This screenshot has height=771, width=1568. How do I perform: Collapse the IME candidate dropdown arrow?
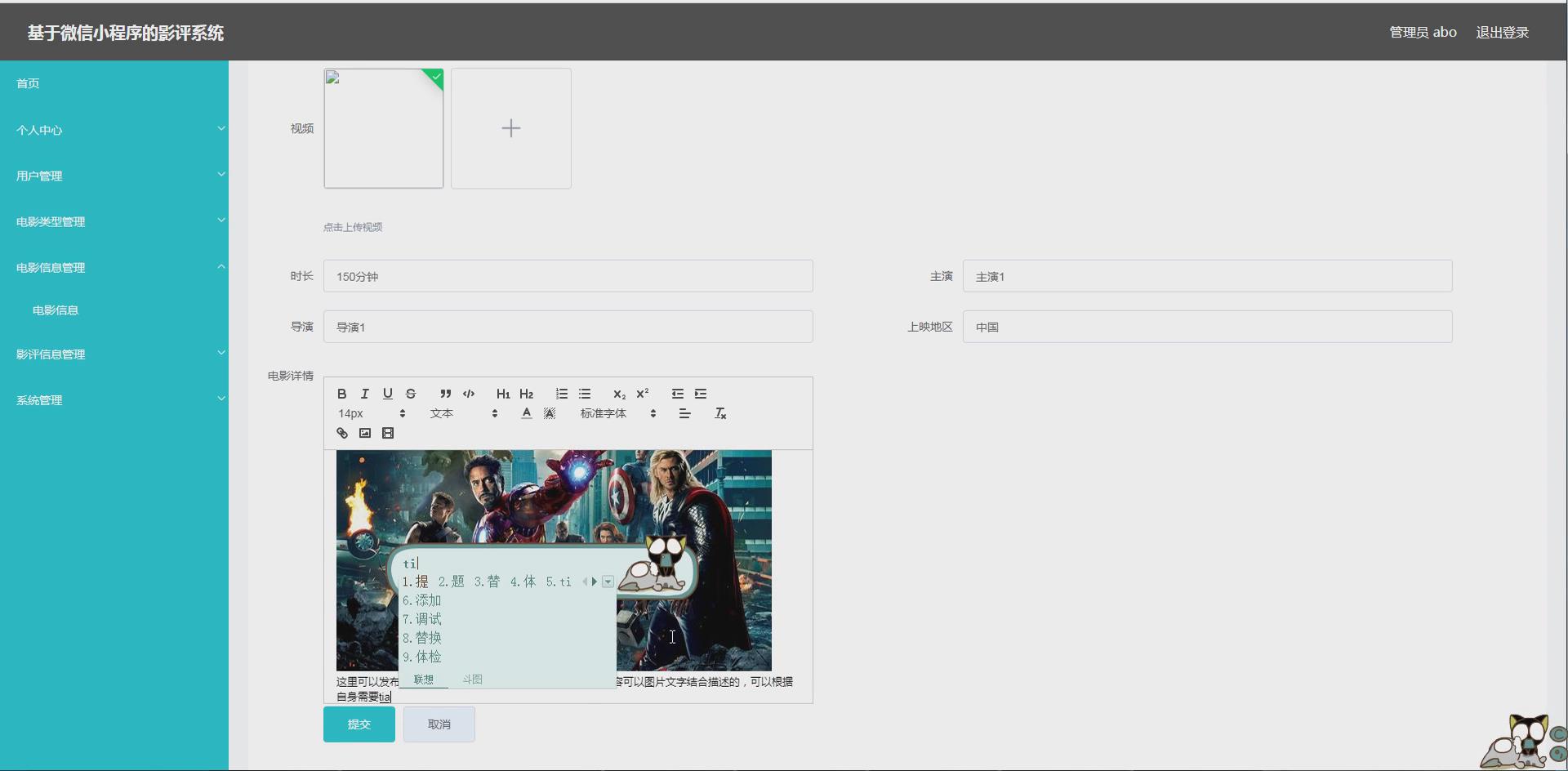[x=608, y=582]
